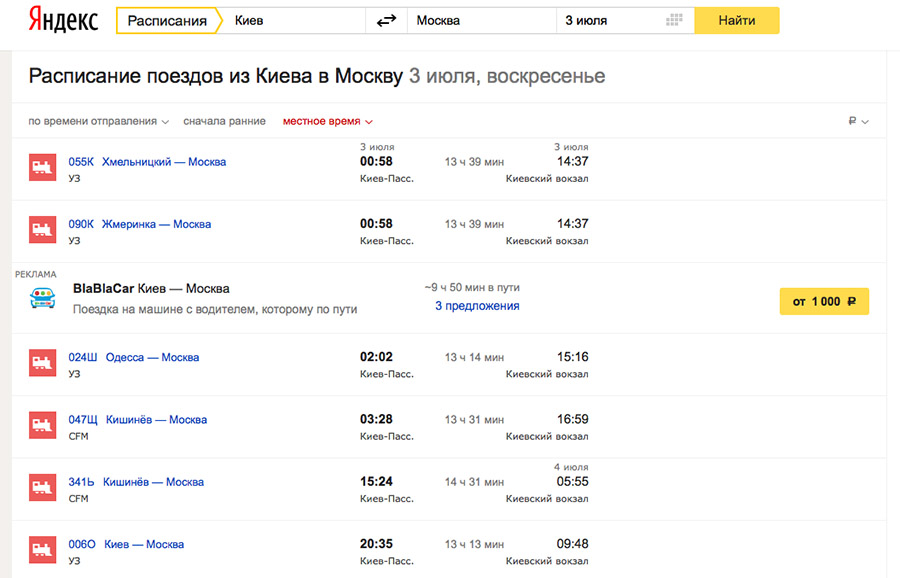
Task: Click train icon for 006О Киев — Москва
Action: (42, 551)
